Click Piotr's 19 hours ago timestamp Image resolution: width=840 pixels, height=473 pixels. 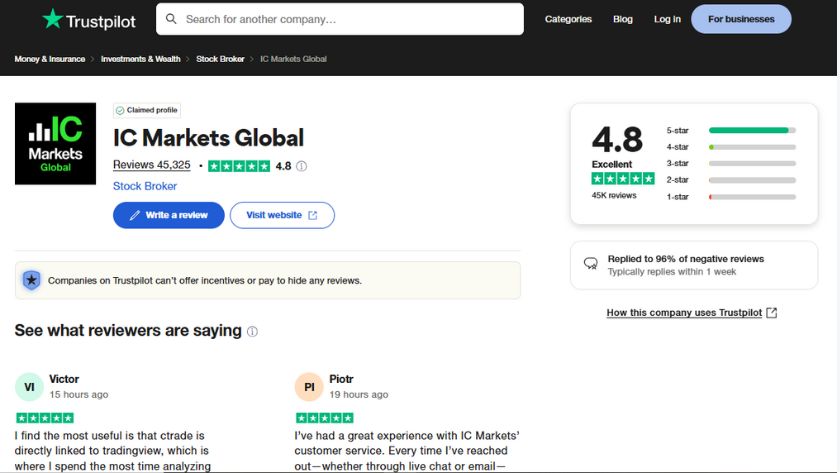(359, 395)
